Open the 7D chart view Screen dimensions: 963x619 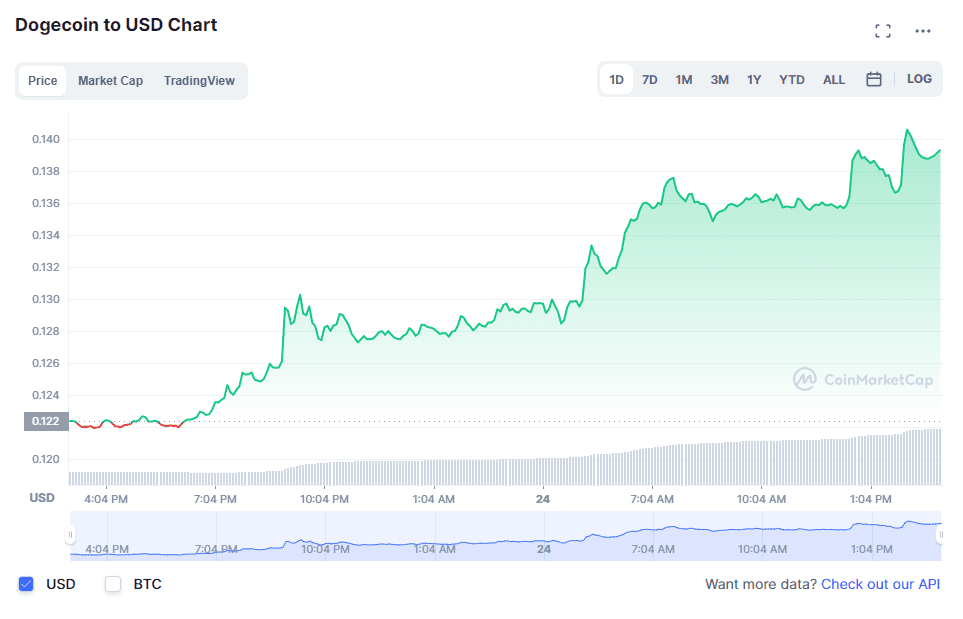tap(649, 78)
